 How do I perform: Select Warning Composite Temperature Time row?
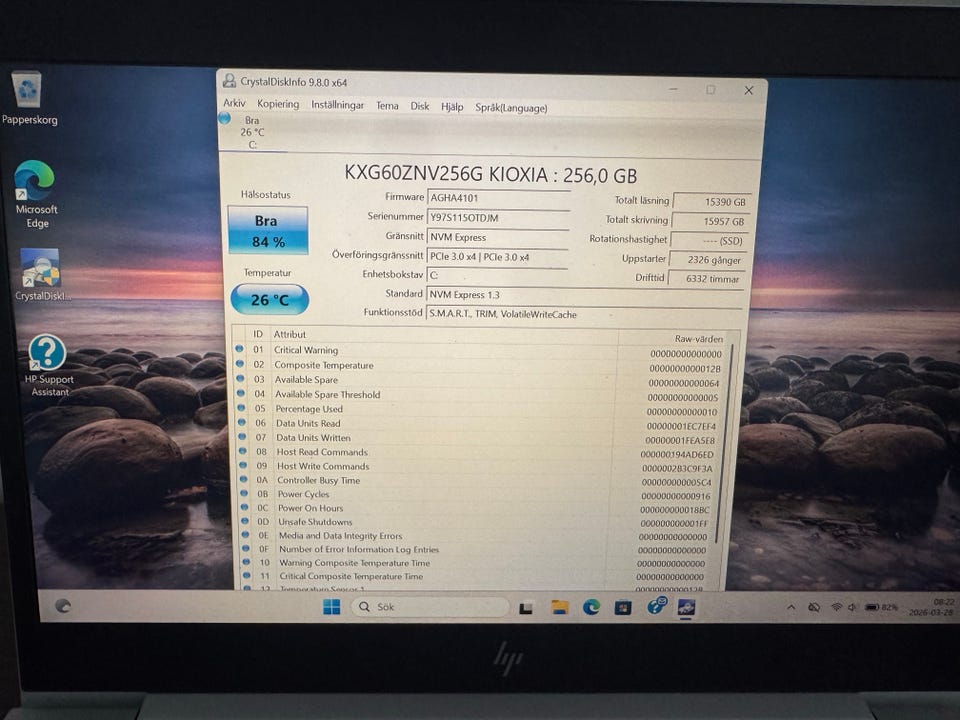[478, 563]
